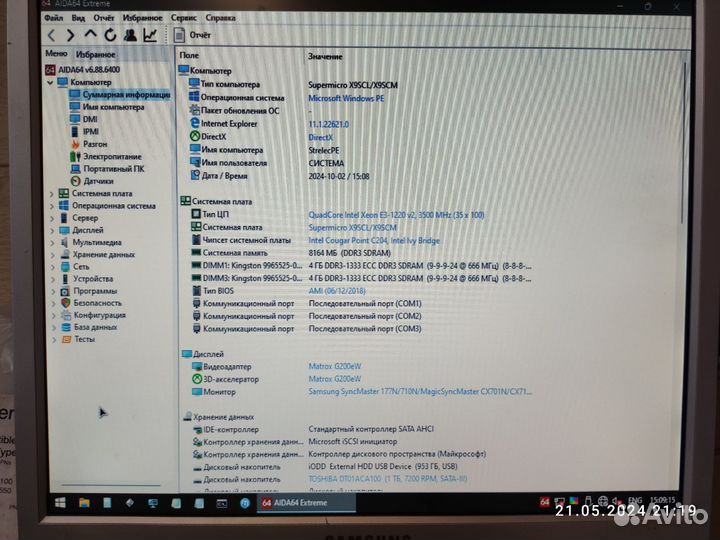
Task: Open the Samsung SyncMaster monitor link
Action: [x=420, y=392]
